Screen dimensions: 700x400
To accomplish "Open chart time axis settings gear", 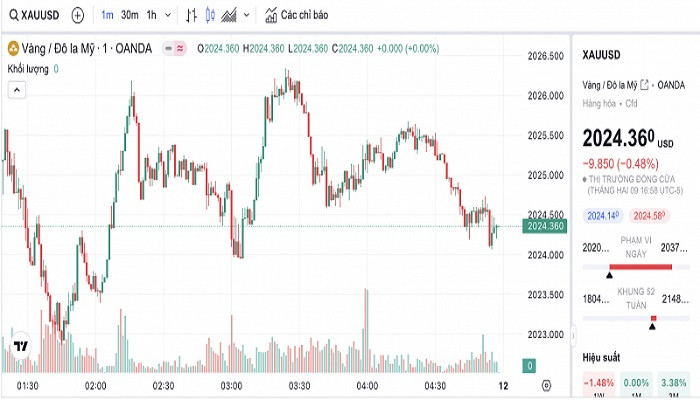I will coord(546,385).
